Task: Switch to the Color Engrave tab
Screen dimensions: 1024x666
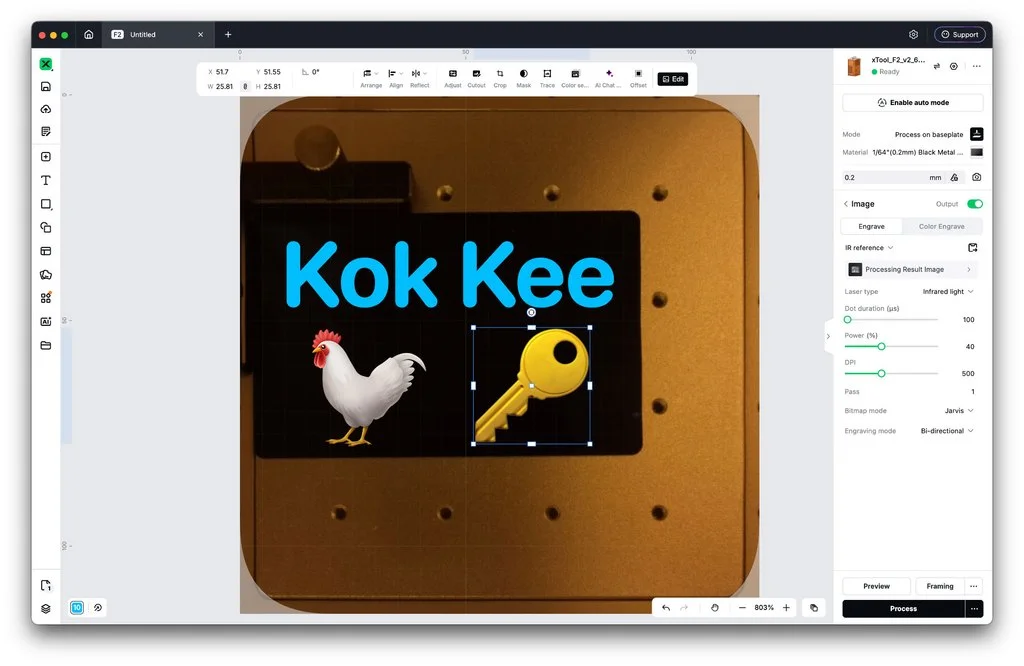Action: pos(941,227)
